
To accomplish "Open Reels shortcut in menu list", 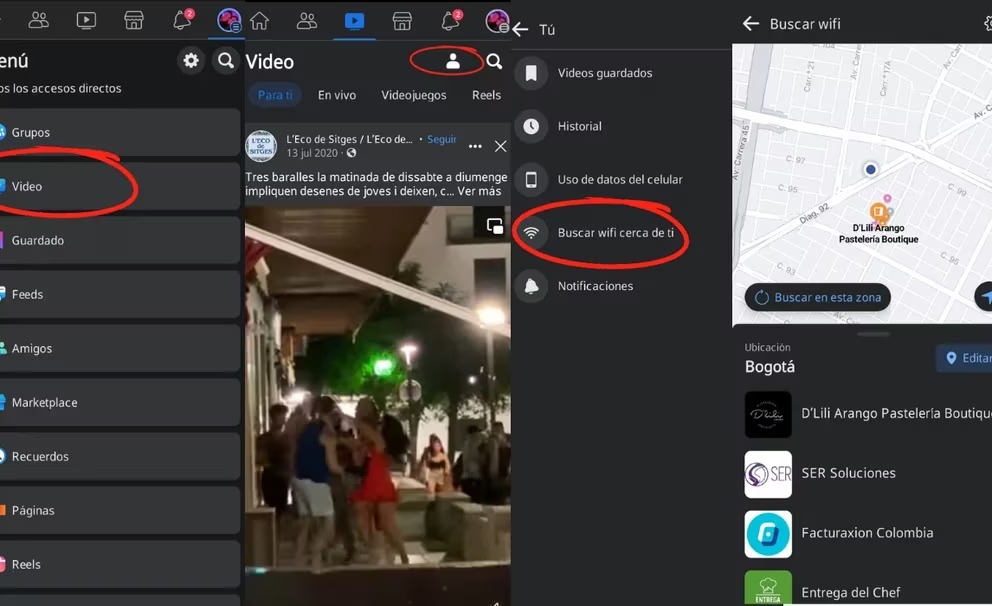I will tap(119, 564).
